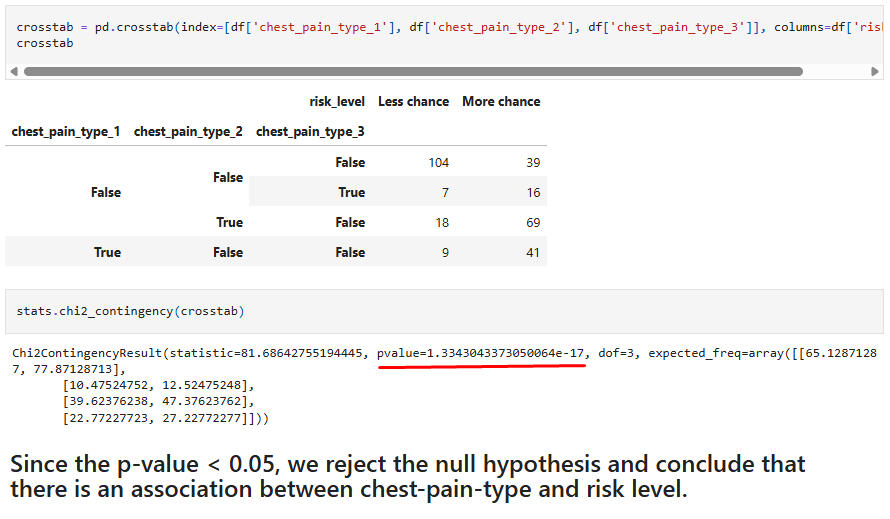Select the risk_level column header

tap(337, 102)
